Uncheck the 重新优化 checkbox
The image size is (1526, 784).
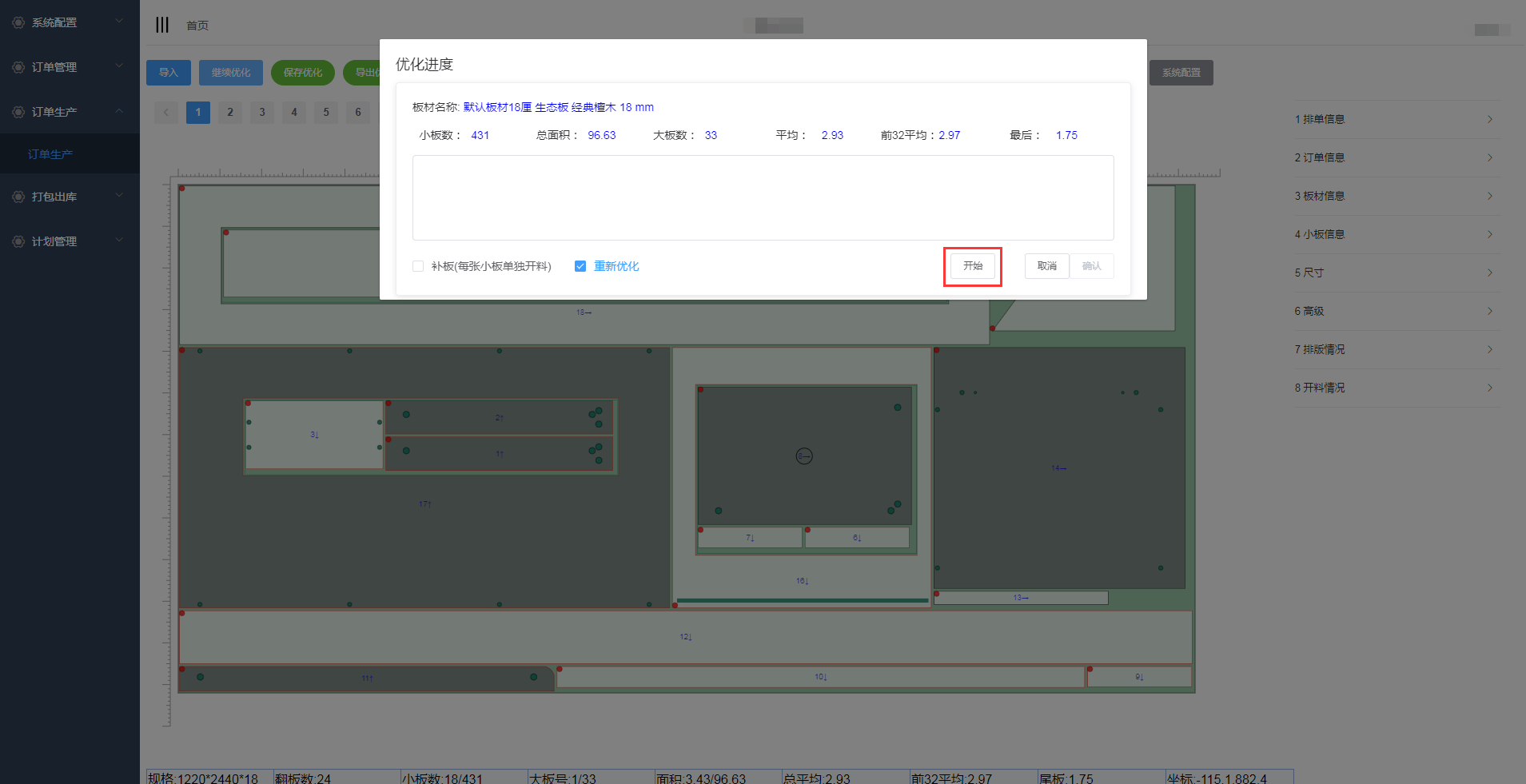tap(580, 266)
